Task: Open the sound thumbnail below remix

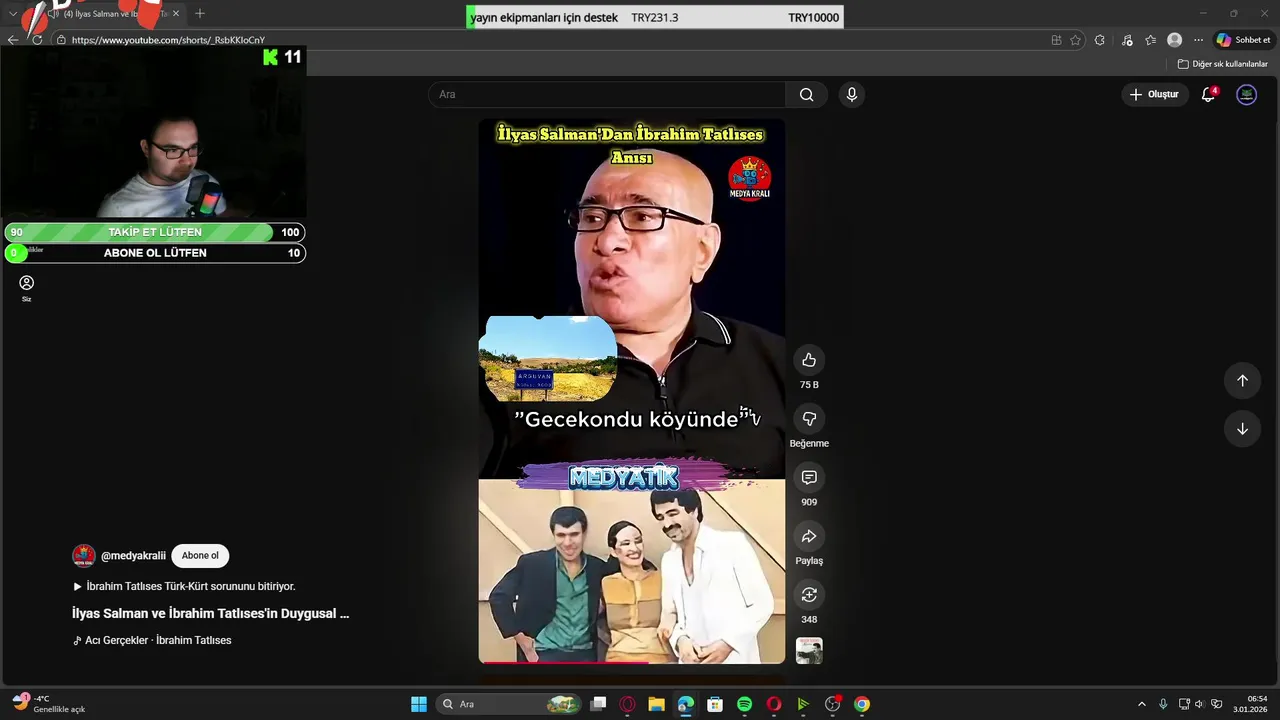Action: pyautogui.click(x=809, y=651)
